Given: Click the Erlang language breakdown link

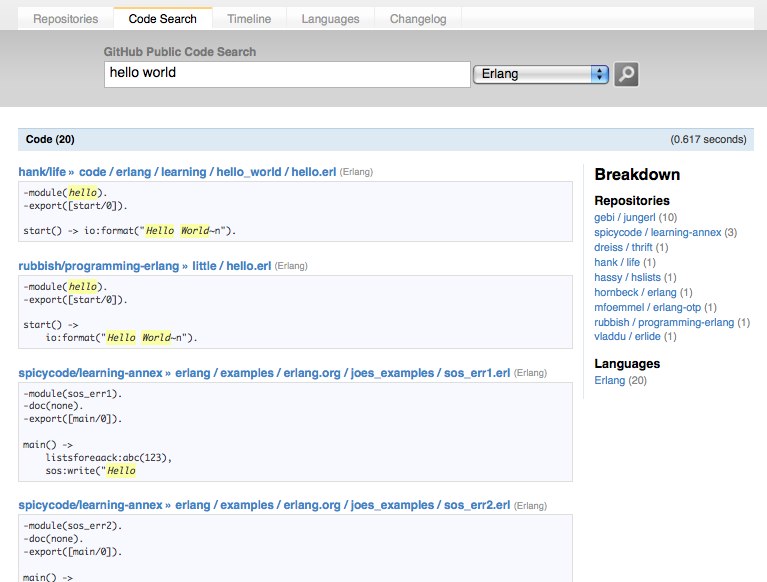Looking at the screenshot, I should pos(609,380).
